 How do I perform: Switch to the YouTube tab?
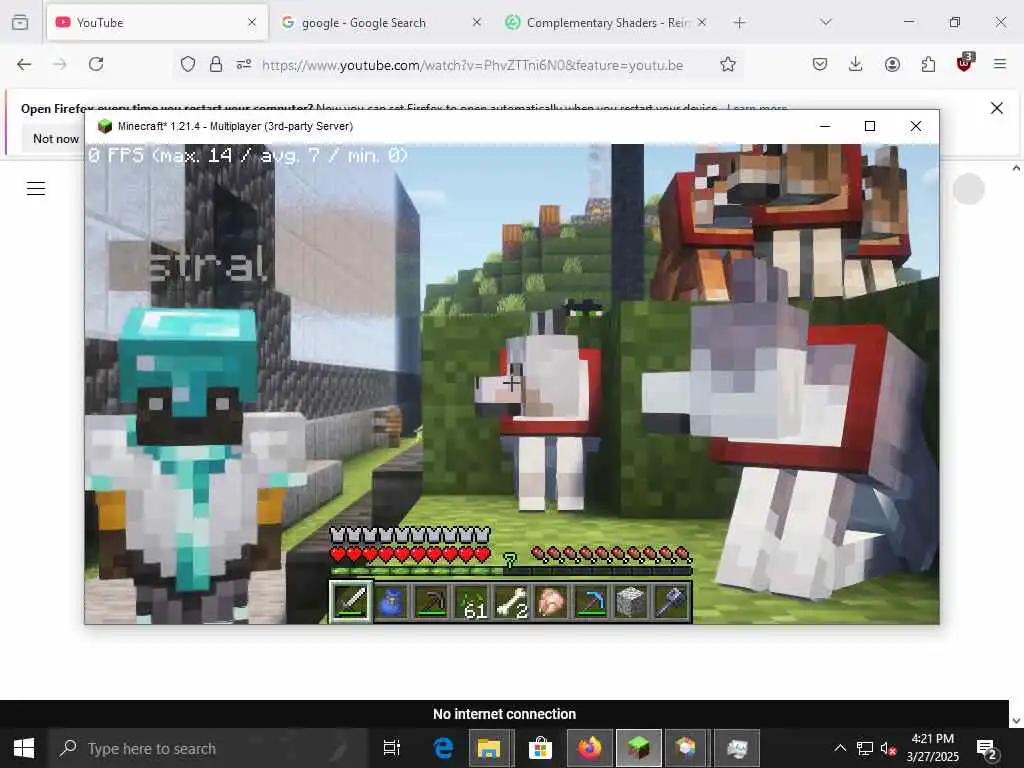point(157,23)
